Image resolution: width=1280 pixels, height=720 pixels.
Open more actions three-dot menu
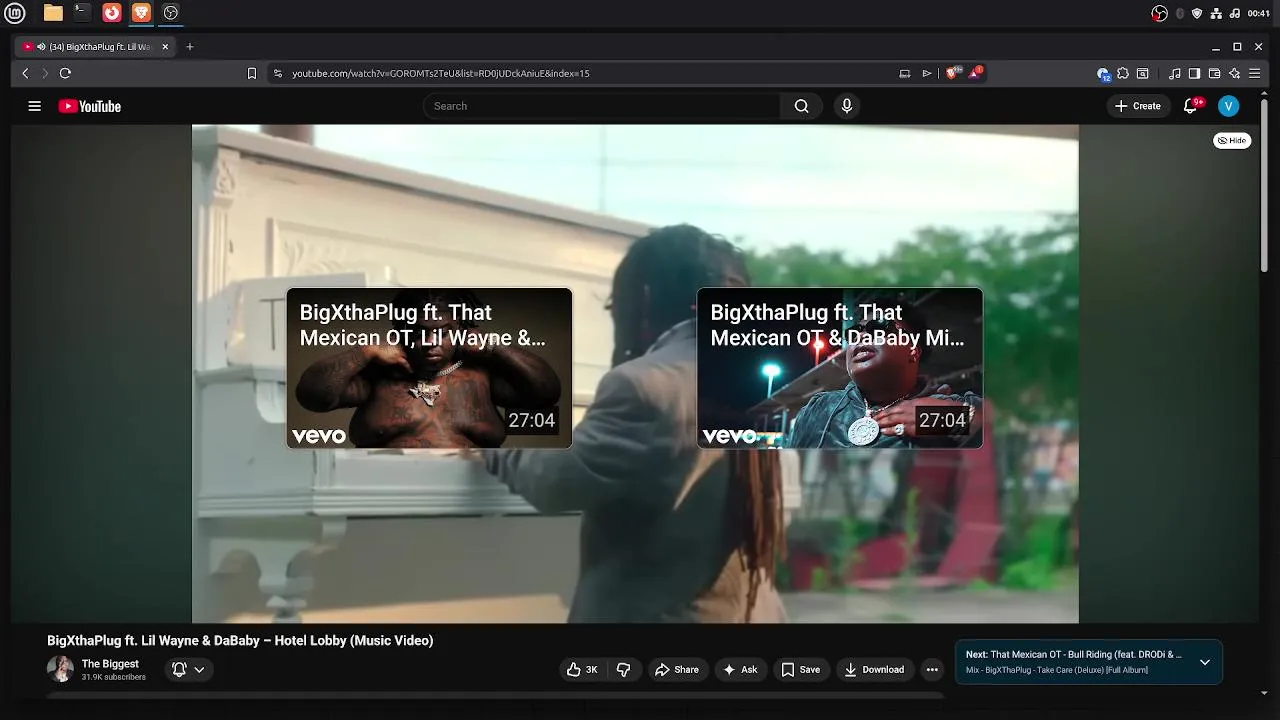[x=932, y=670]
